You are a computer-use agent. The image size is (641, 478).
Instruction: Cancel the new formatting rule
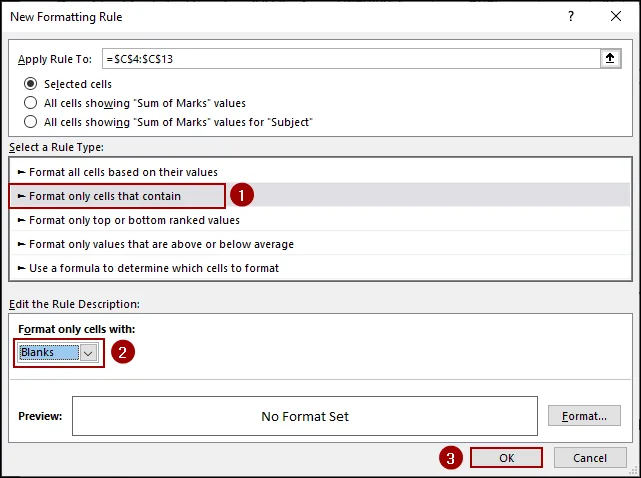coord(590,458)
